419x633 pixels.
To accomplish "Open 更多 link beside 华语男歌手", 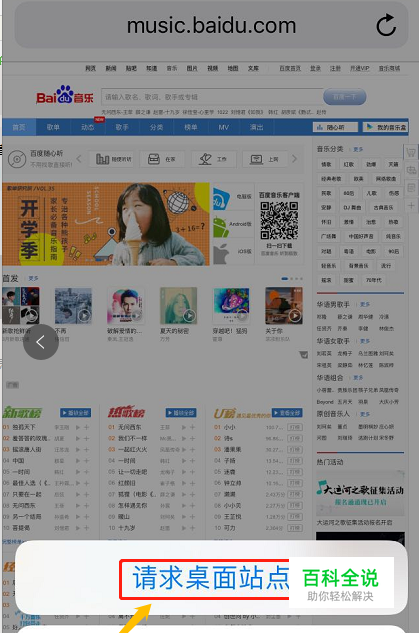I will tap(365, 304).
